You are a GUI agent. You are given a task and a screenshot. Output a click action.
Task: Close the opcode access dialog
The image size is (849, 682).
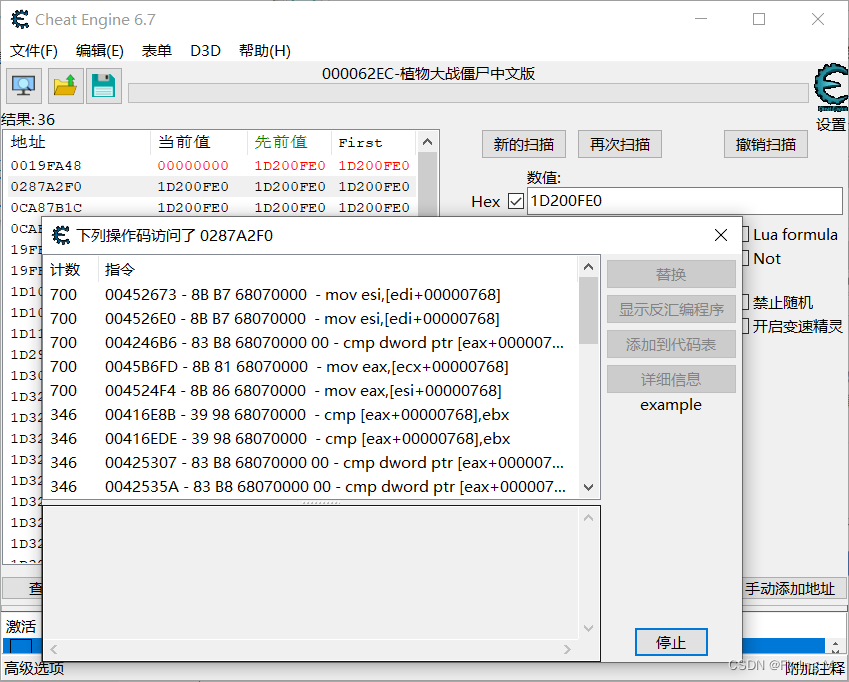(721, 235)
